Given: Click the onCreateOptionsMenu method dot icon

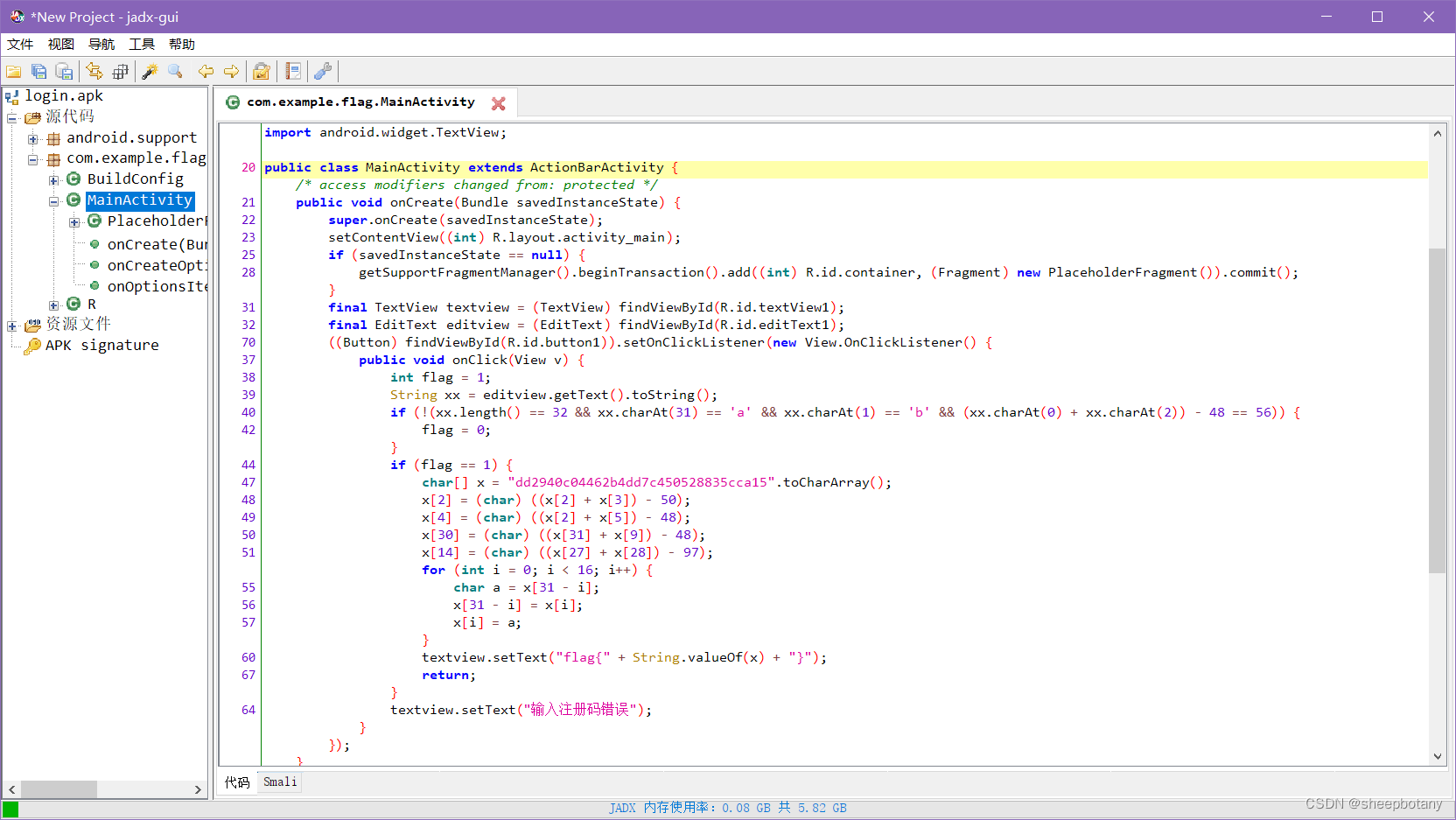Looking at the screenshot, I should point(94,264).
